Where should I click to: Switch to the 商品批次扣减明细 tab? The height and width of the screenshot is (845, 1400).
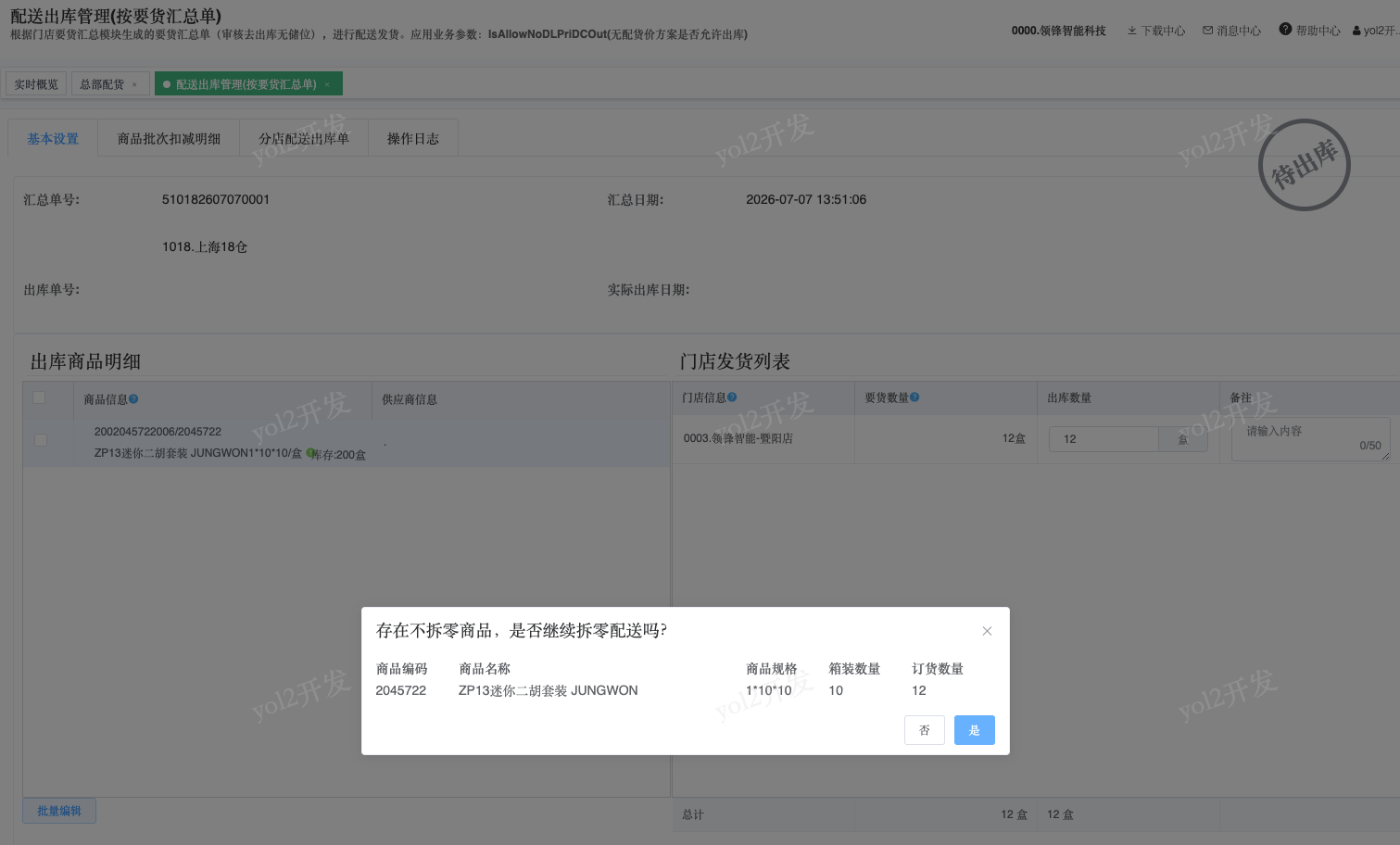point(169,139)
